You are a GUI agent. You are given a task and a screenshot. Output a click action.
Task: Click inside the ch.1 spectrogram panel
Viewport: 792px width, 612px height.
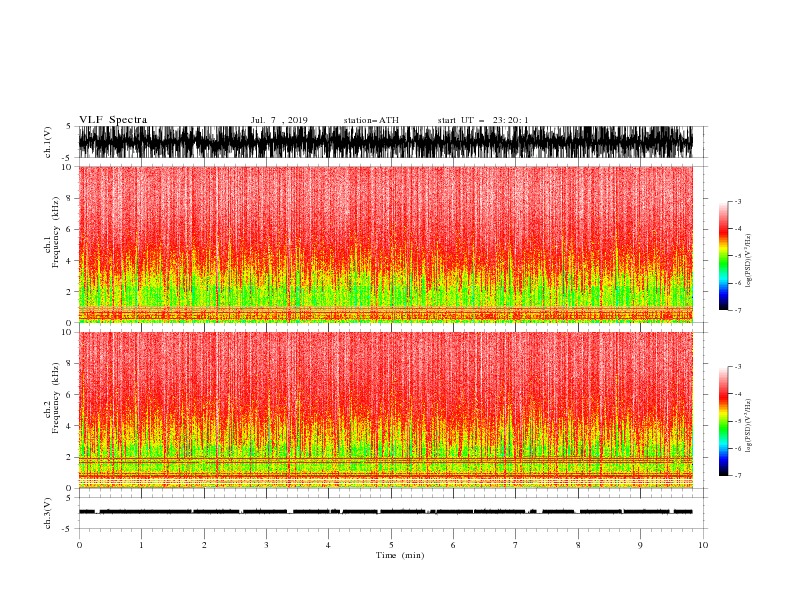[385, 244]
